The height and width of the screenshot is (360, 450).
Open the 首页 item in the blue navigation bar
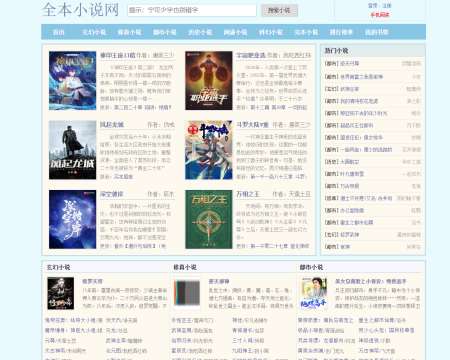point(59,32)
